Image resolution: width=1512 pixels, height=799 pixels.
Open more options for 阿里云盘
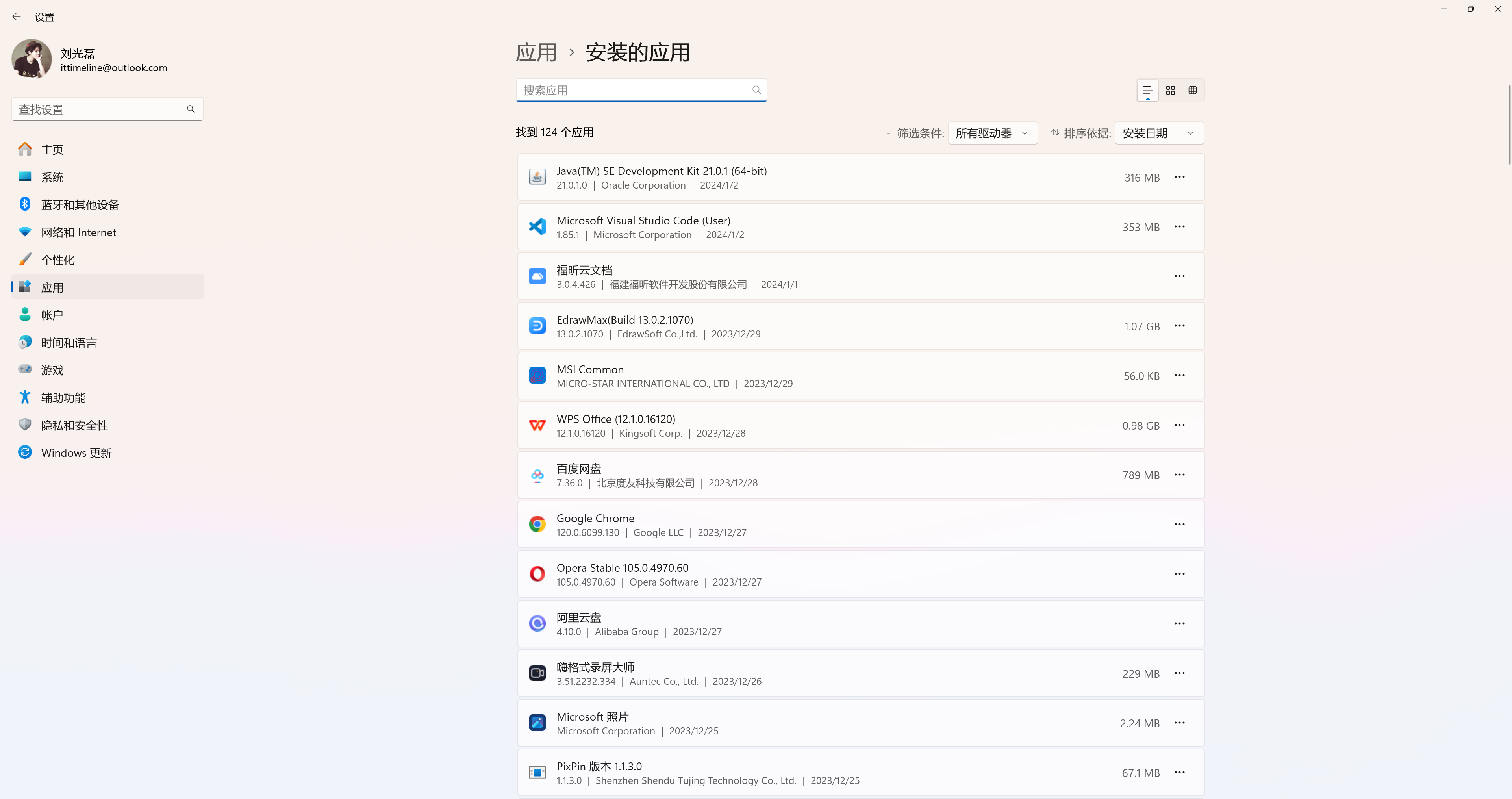point(1179,623)
